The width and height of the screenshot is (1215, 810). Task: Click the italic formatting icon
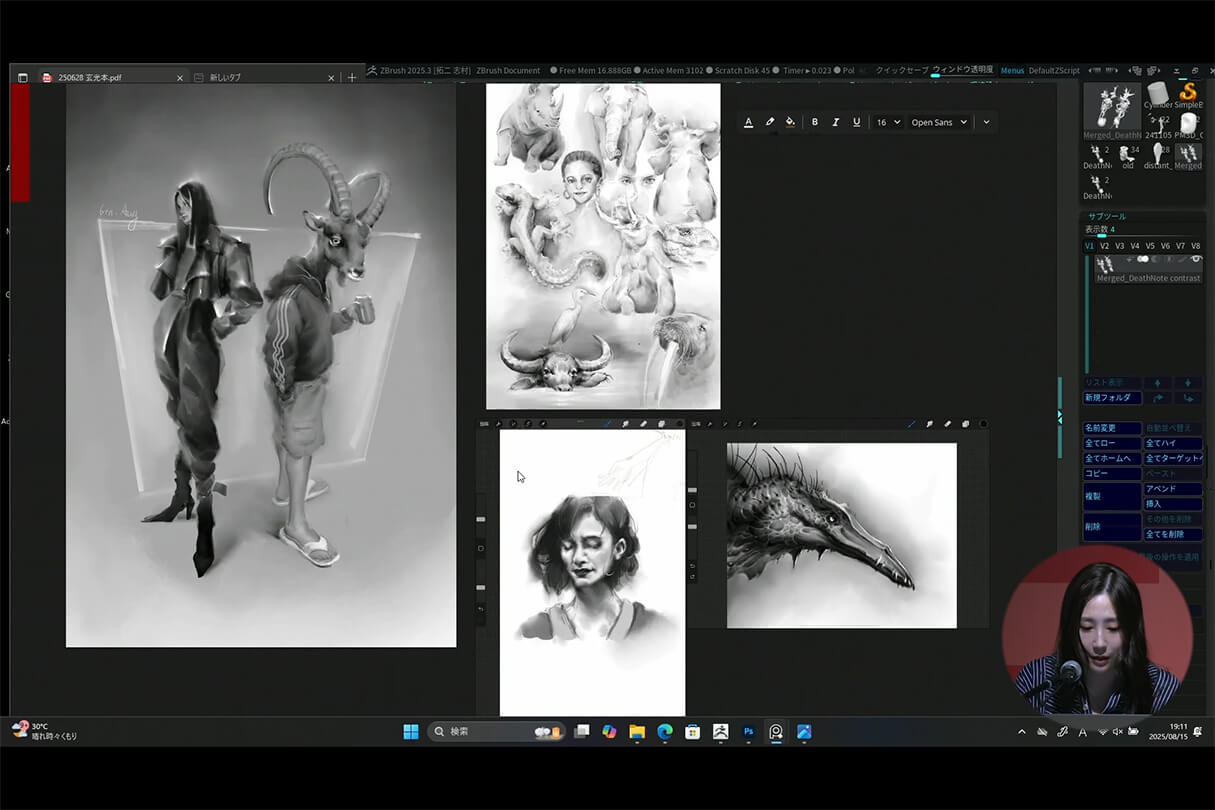click(x=835, y=122)
